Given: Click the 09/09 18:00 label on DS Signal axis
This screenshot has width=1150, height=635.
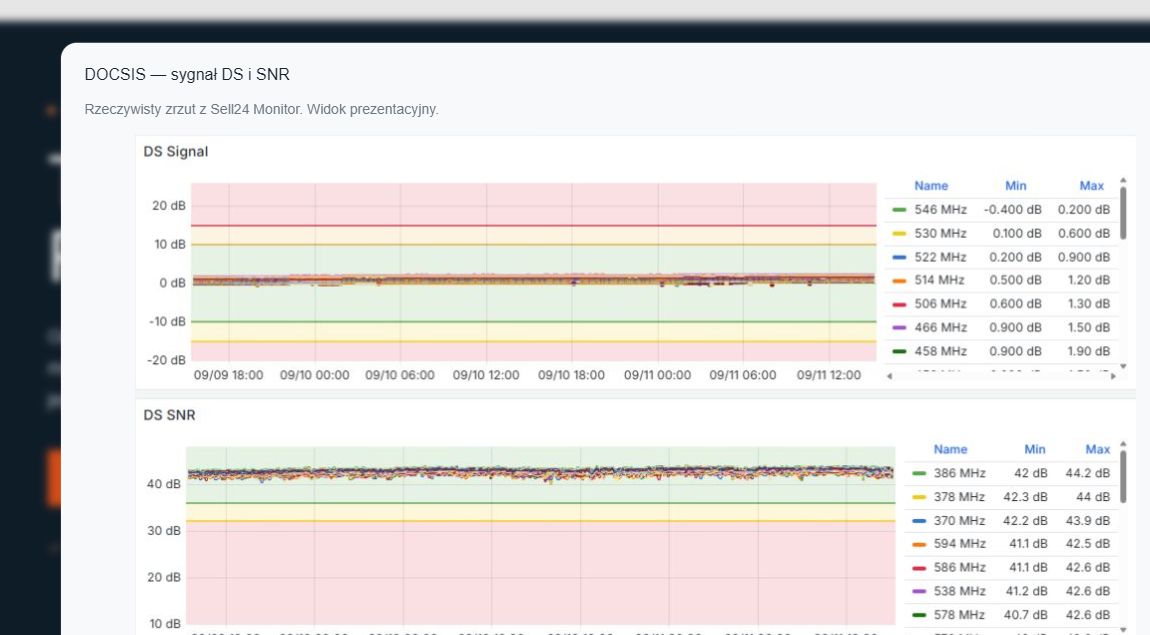Looking at the screenshot, I should point(228,375).
